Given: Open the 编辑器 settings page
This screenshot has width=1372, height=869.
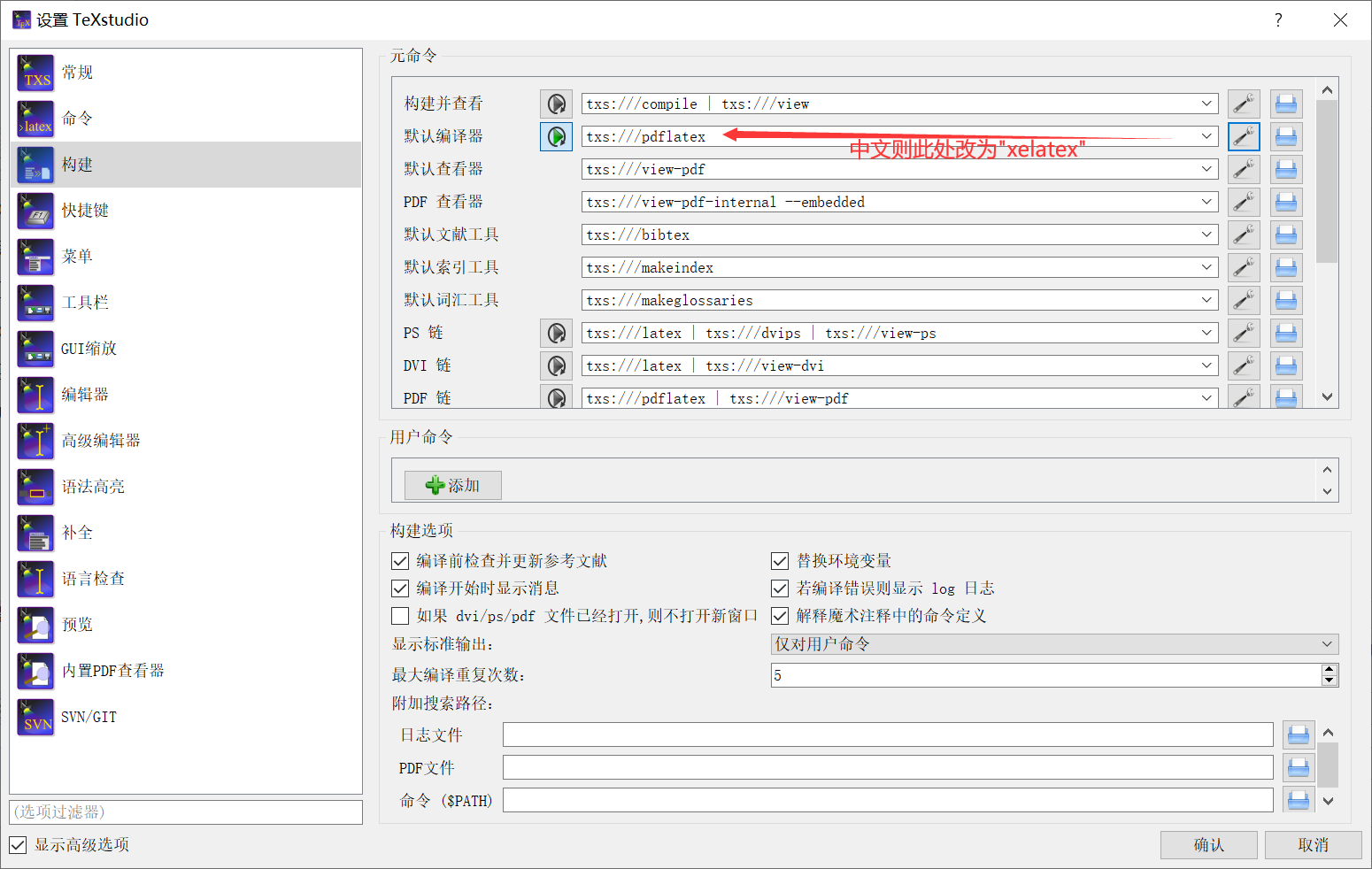Looking at the screenshot, I should coord(186,395).
